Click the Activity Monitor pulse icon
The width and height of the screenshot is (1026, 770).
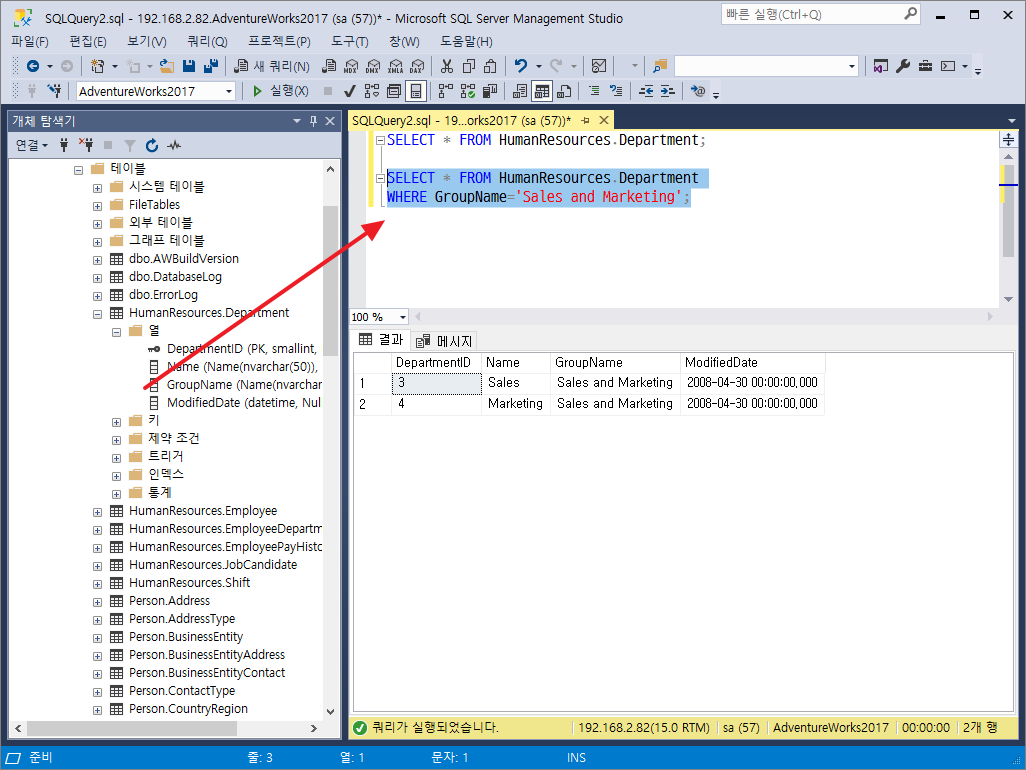pyautogui.click(x=173, y=145)
